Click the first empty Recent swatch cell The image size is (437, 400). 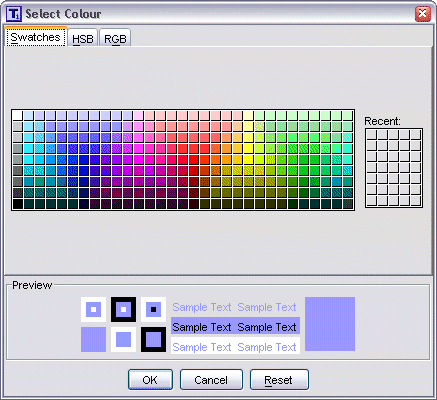[x=371, y=134]
